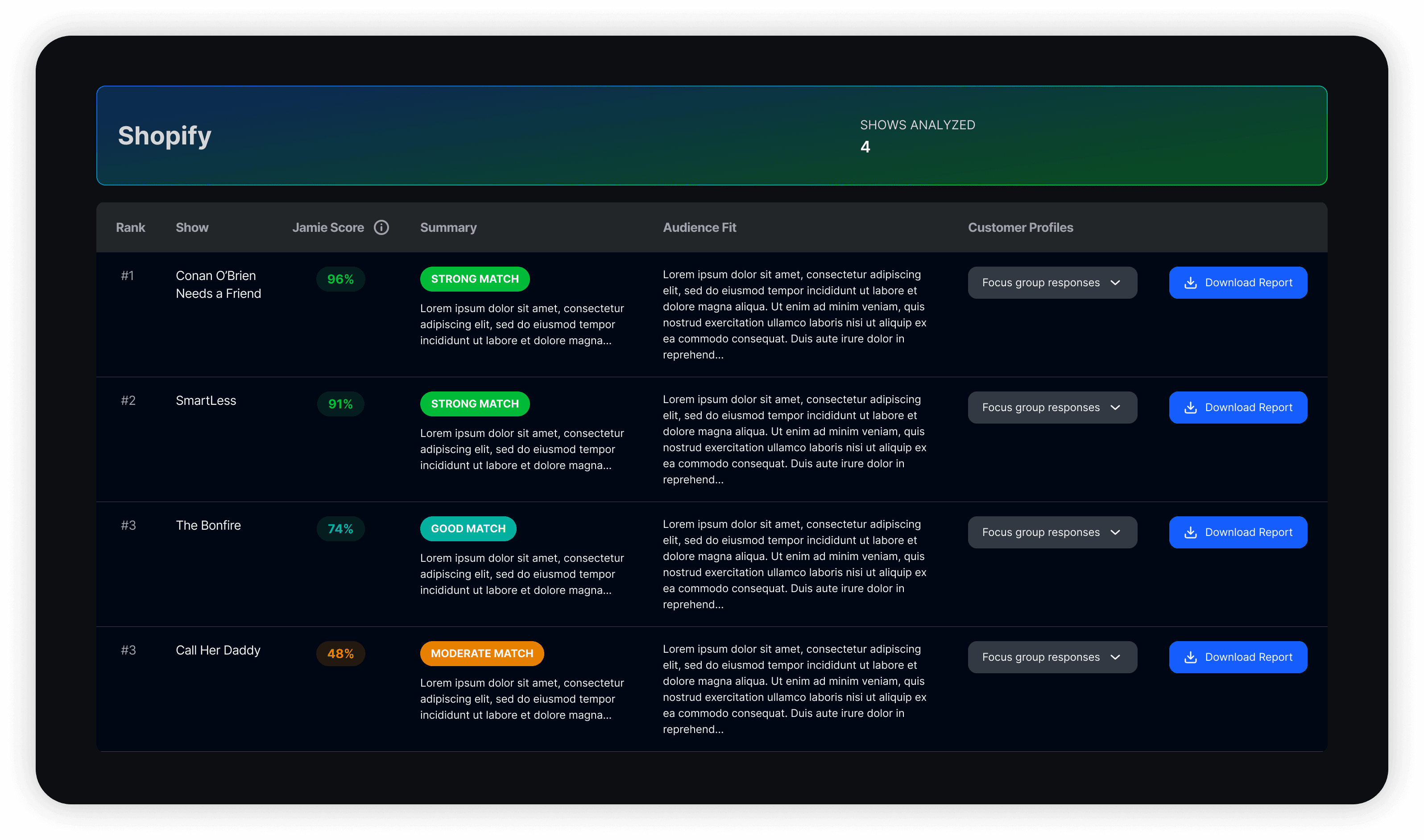The width and height of the screenshot is (1424, 840).
Task: Select the SmartLess show name
Action: click(206, 401)
